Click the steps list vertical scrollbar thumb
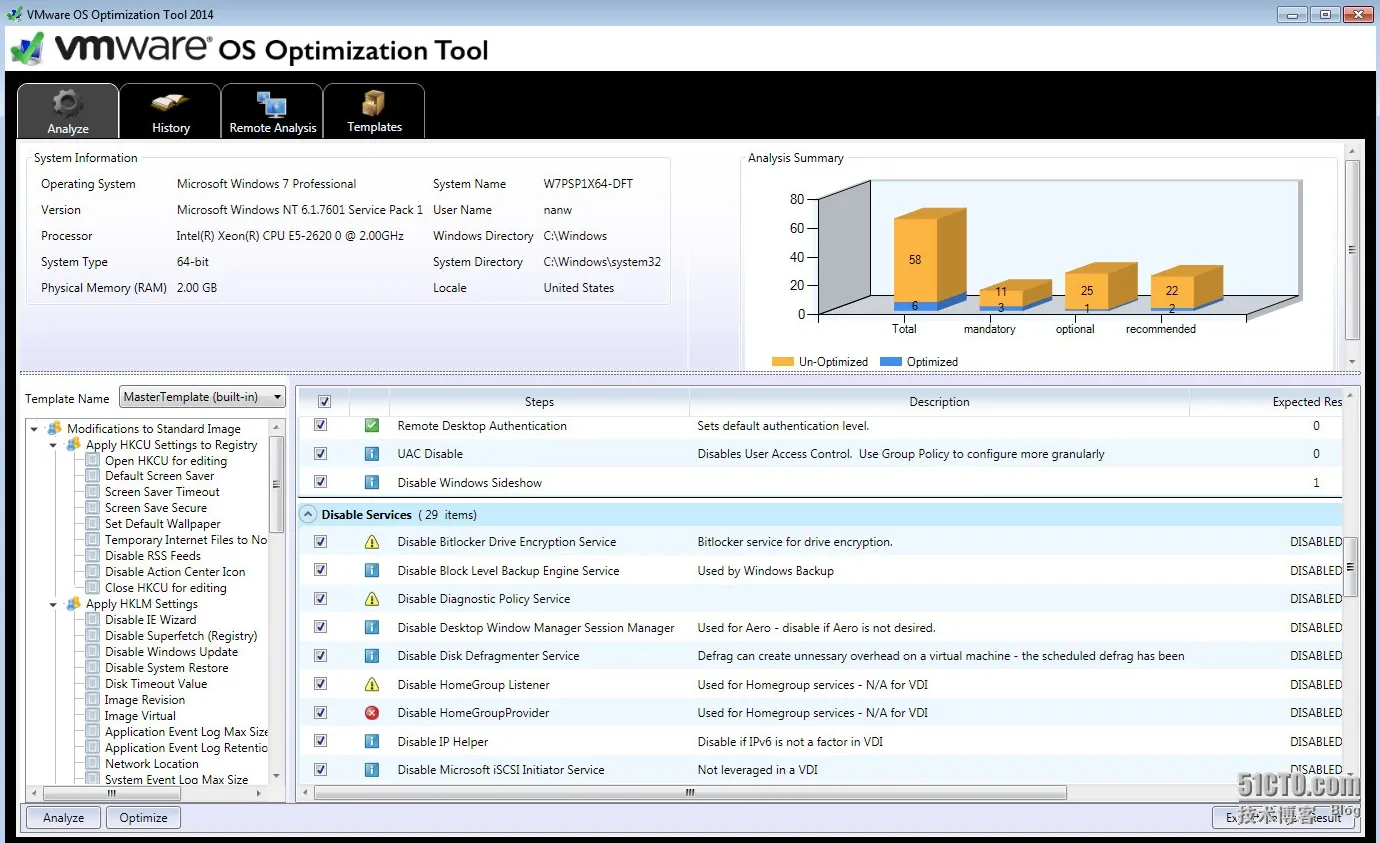Image resolution: width=1380 pixels, height=843 pixels. (1350, 567)
